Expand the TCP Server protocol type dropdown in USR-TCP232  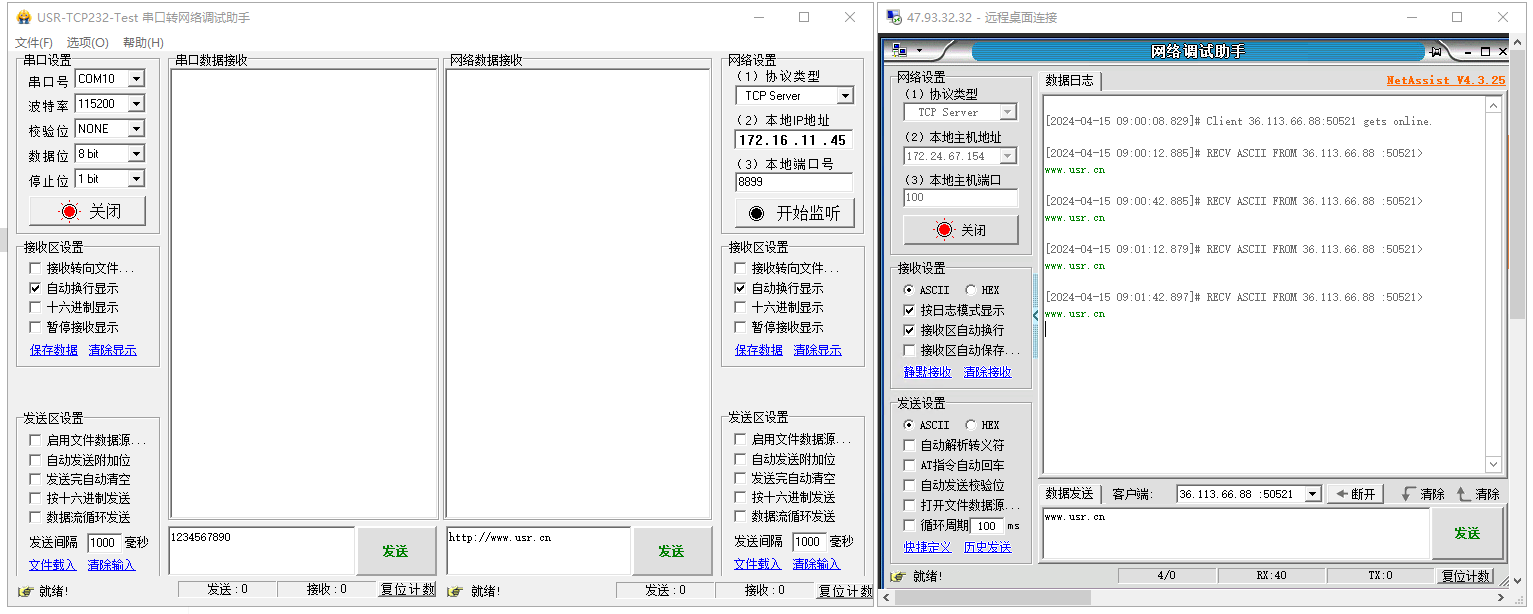pyautogui.click(x=845, y=96)
